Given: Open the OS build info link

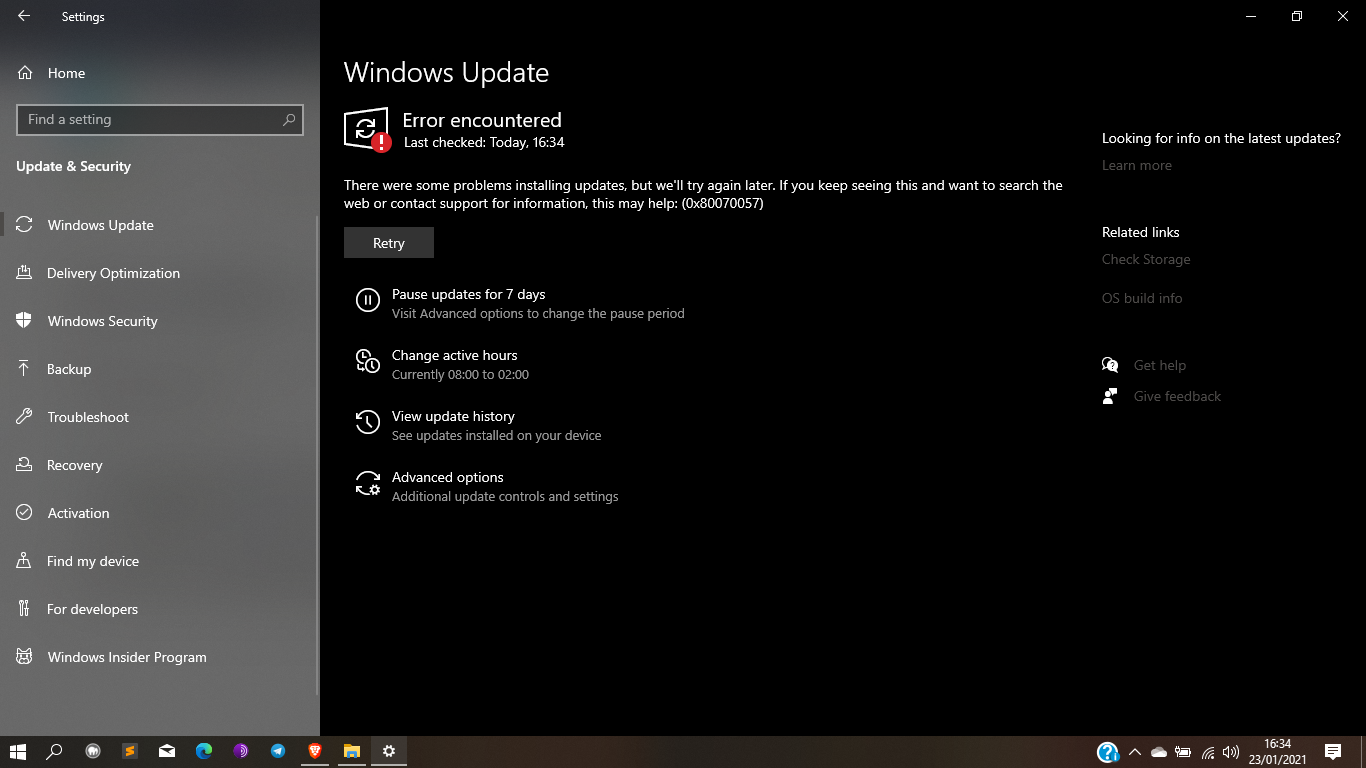Looking at the screenshot, I should (x=1142, y=298).
